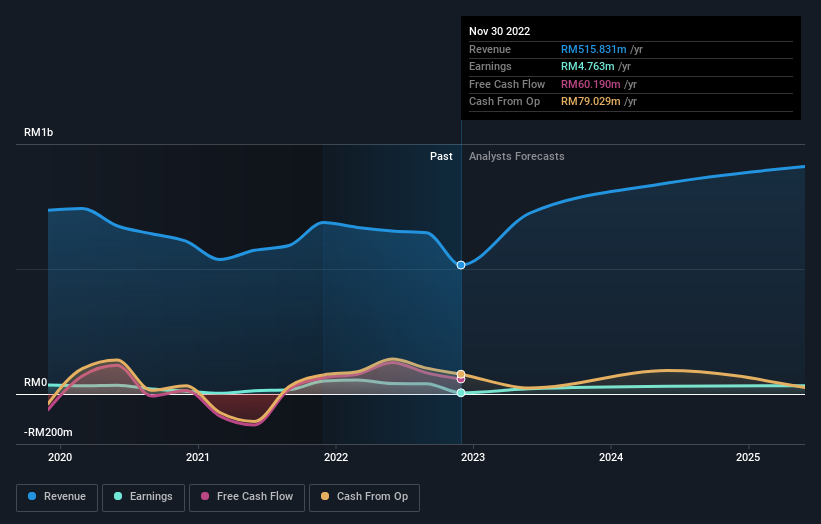The image size is (821, 524).
Task: Toggle the Free Cash Flow legend series
Action: coord(247,497)
